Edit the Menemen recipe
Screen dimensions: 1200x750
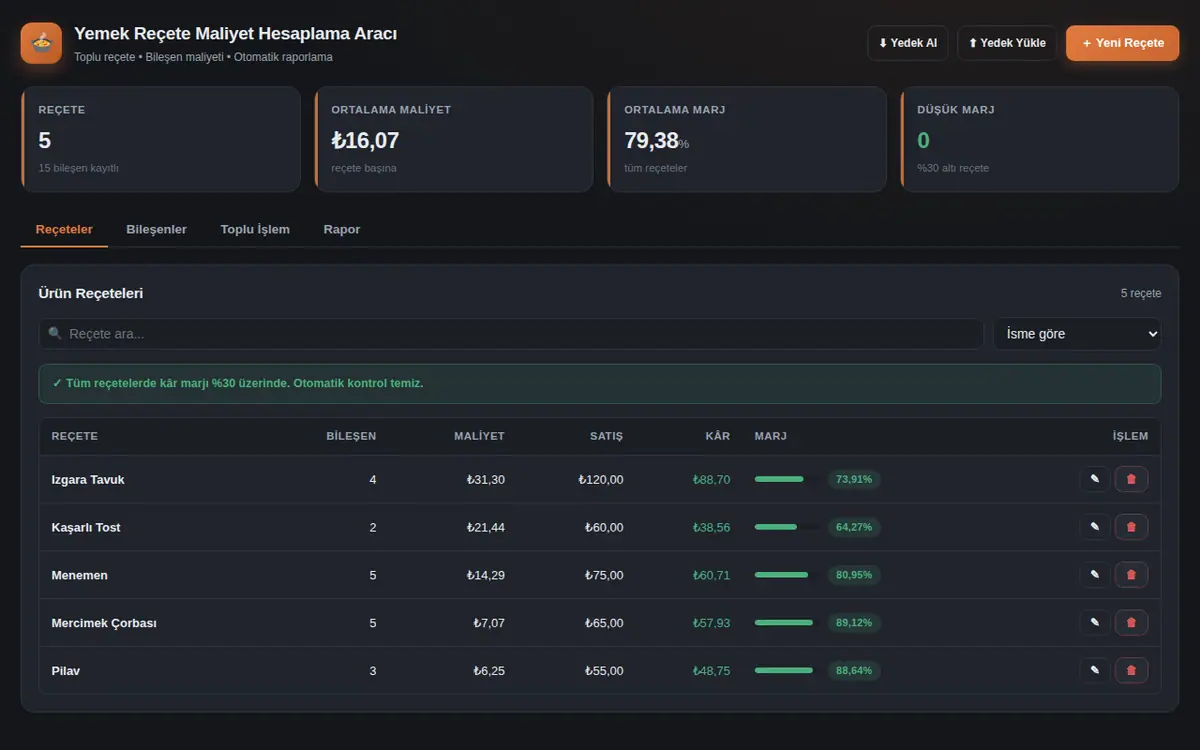click(1094, 575)
